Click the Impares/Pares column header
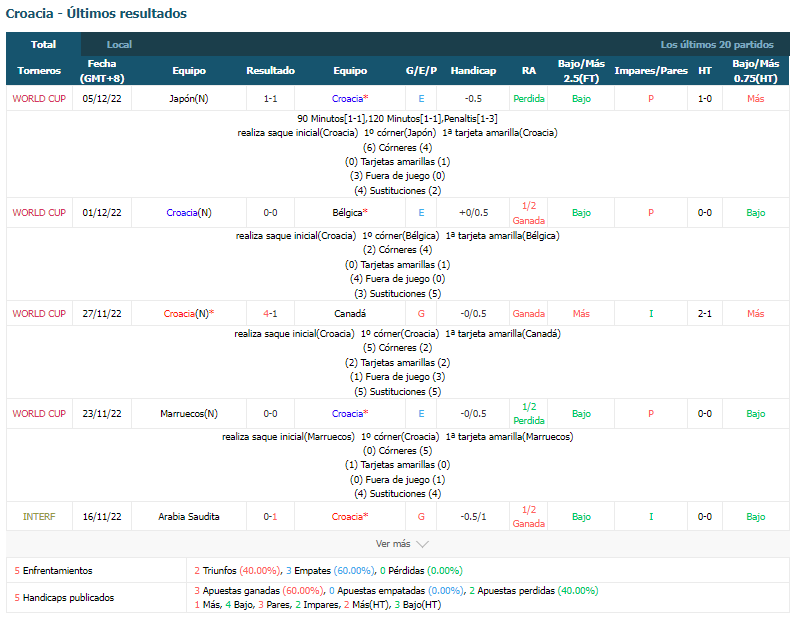798x619 pixels. coord(650,71)
